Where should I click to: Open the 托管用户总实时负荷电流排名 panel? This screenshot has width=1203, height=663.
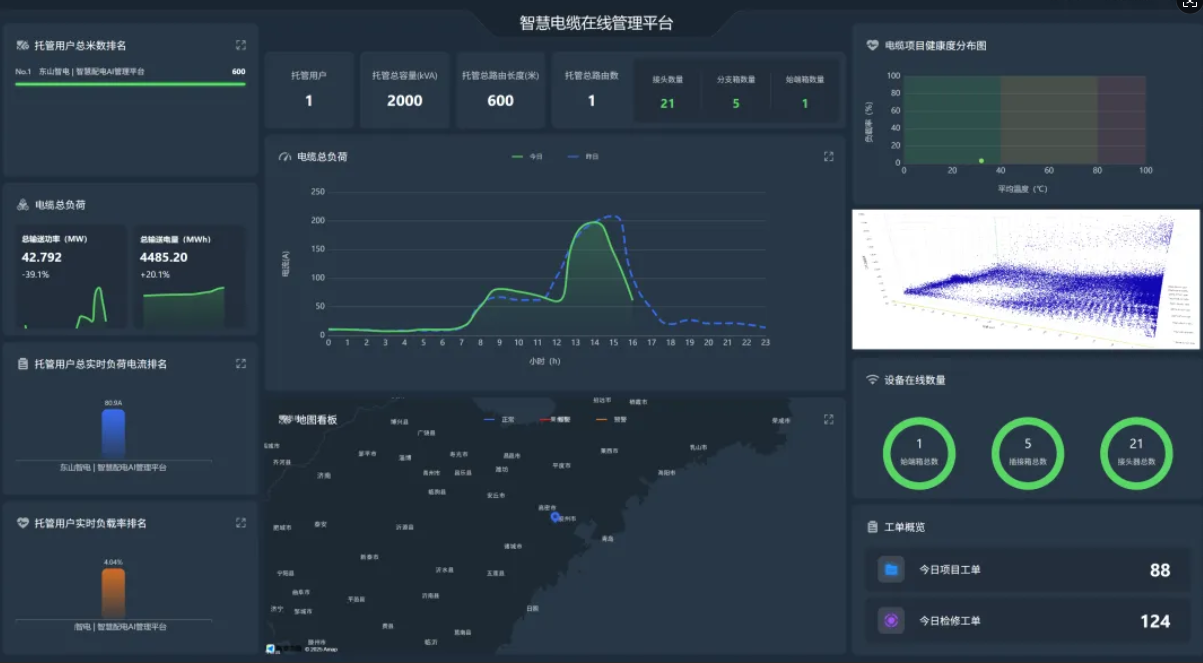(240, 364)
